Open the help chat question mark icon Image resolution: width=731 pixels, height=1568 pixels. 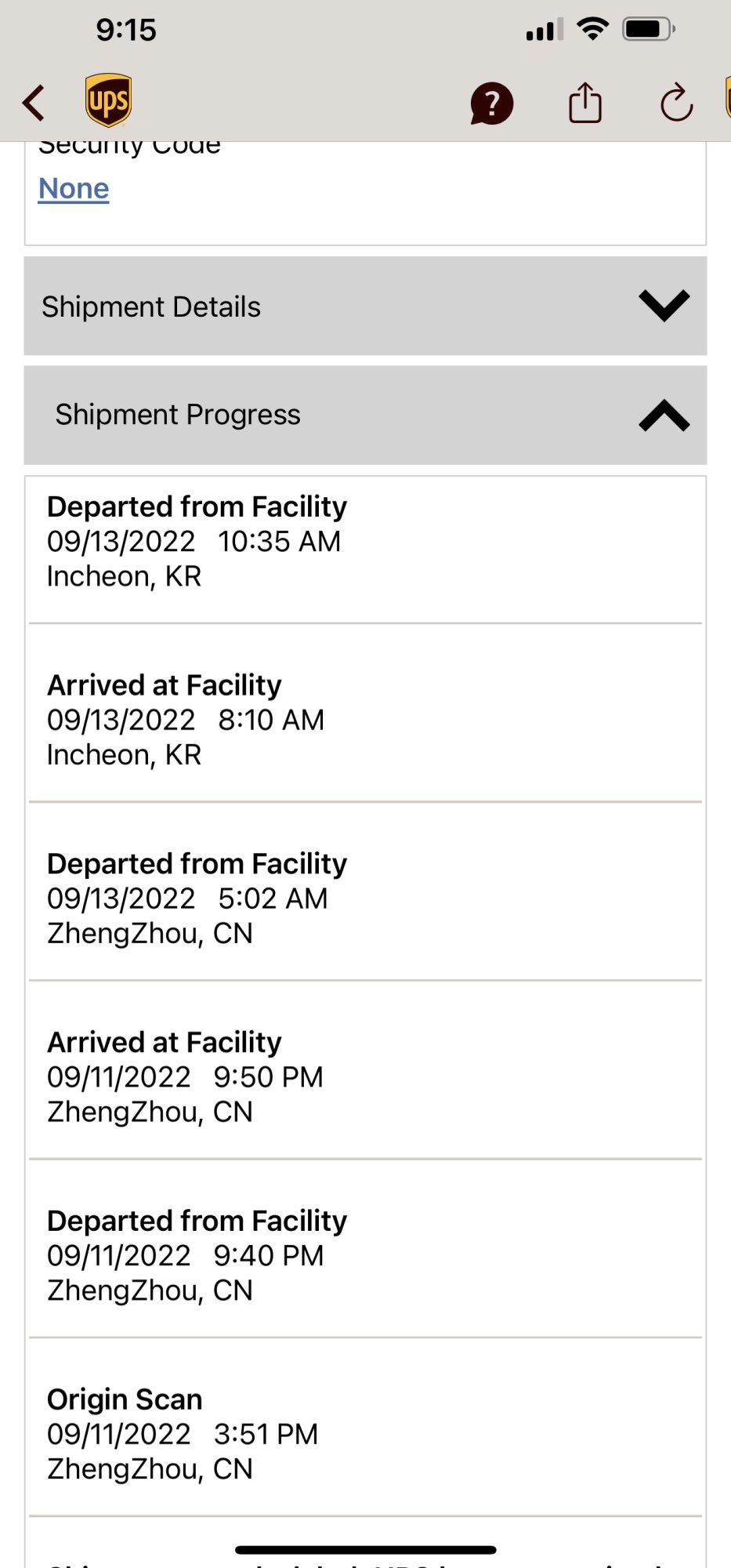tap(491, 103)
